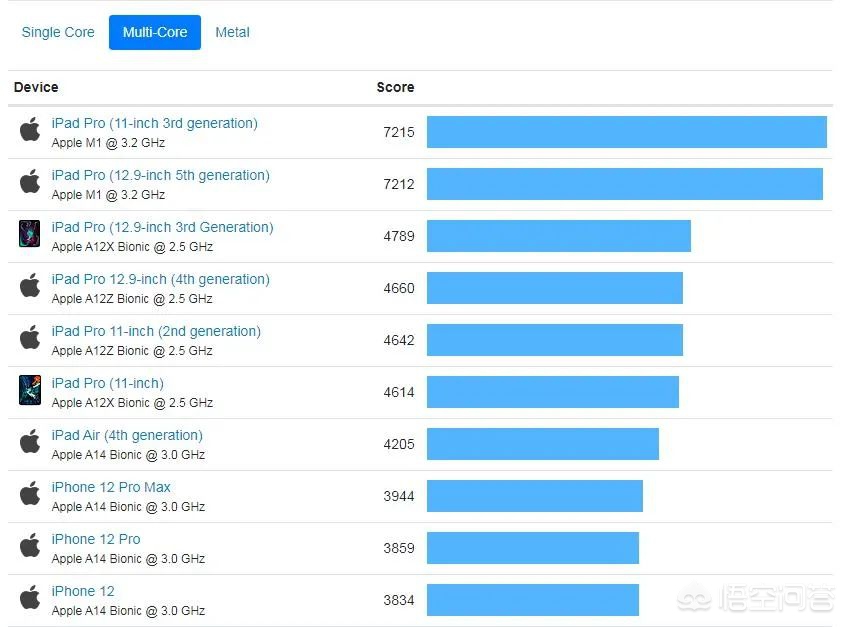Image resolution: width=850 pixels, height=627 pixels.
Task: Click the score bar for 4660
Action: click(555, 288)
